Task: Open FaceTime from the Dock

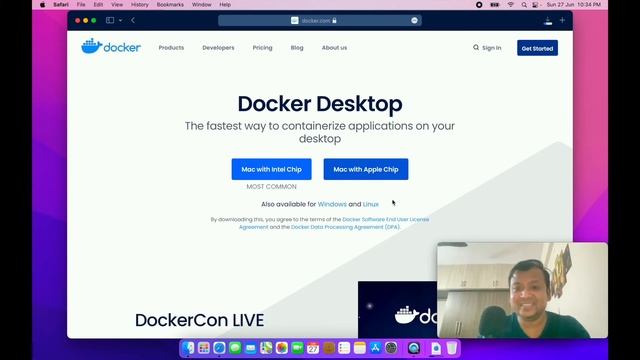Action: pos(298,348)
